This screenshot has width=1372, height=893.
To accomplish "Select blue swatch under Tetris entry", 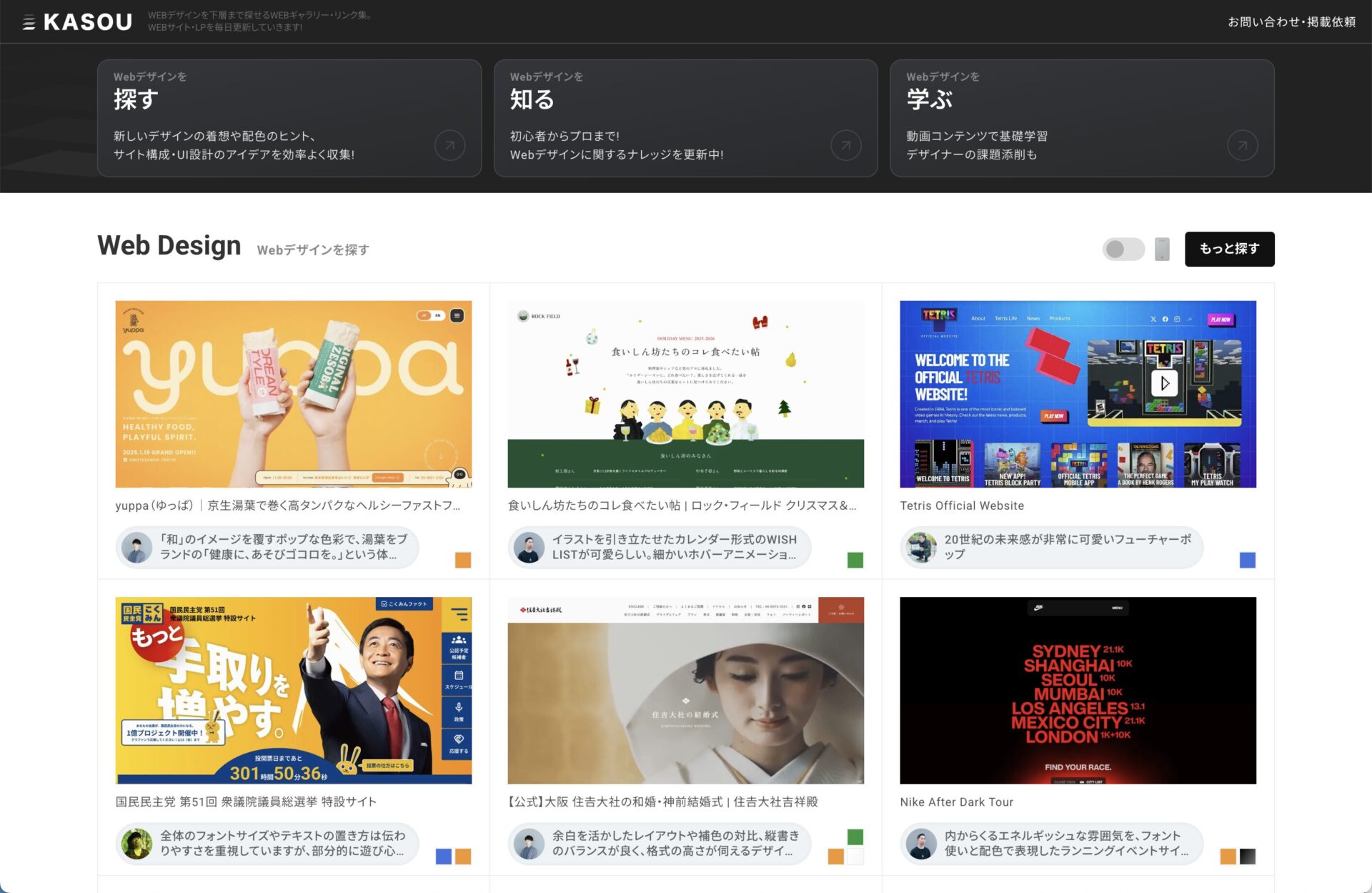I will pyautogui.click(x=1247, y=560).
